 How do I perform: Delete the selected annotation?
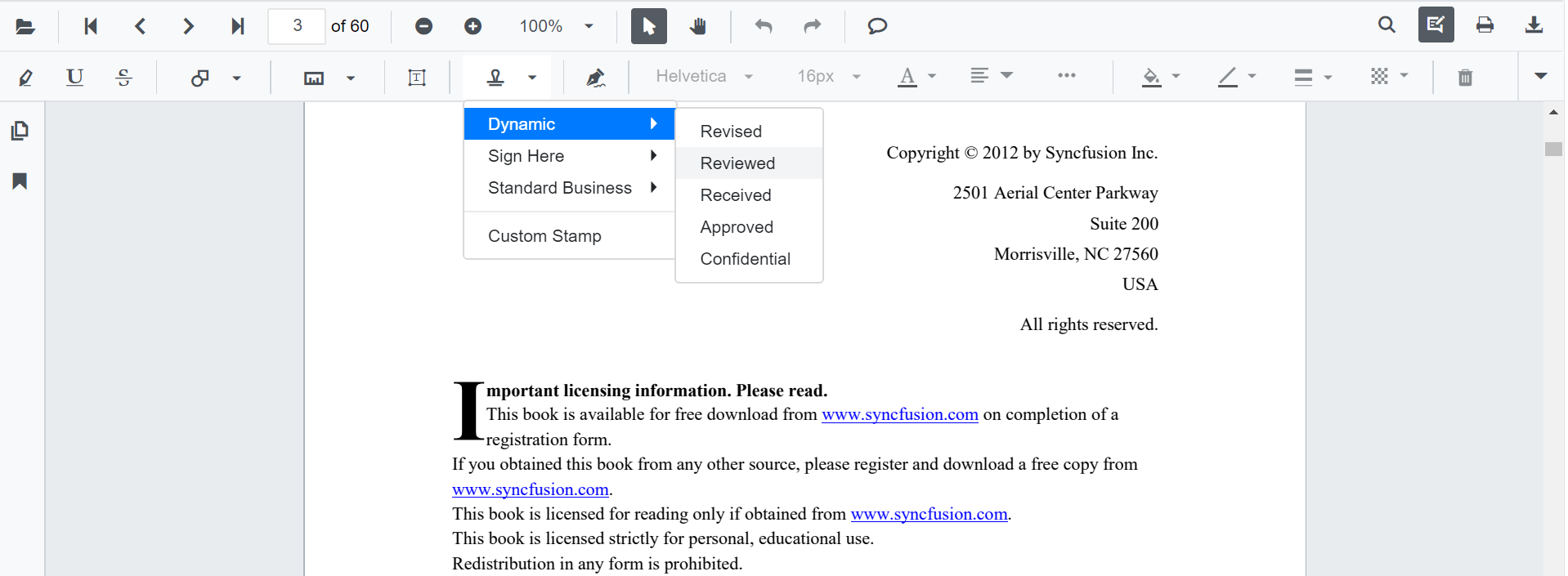pos(1465,78)
